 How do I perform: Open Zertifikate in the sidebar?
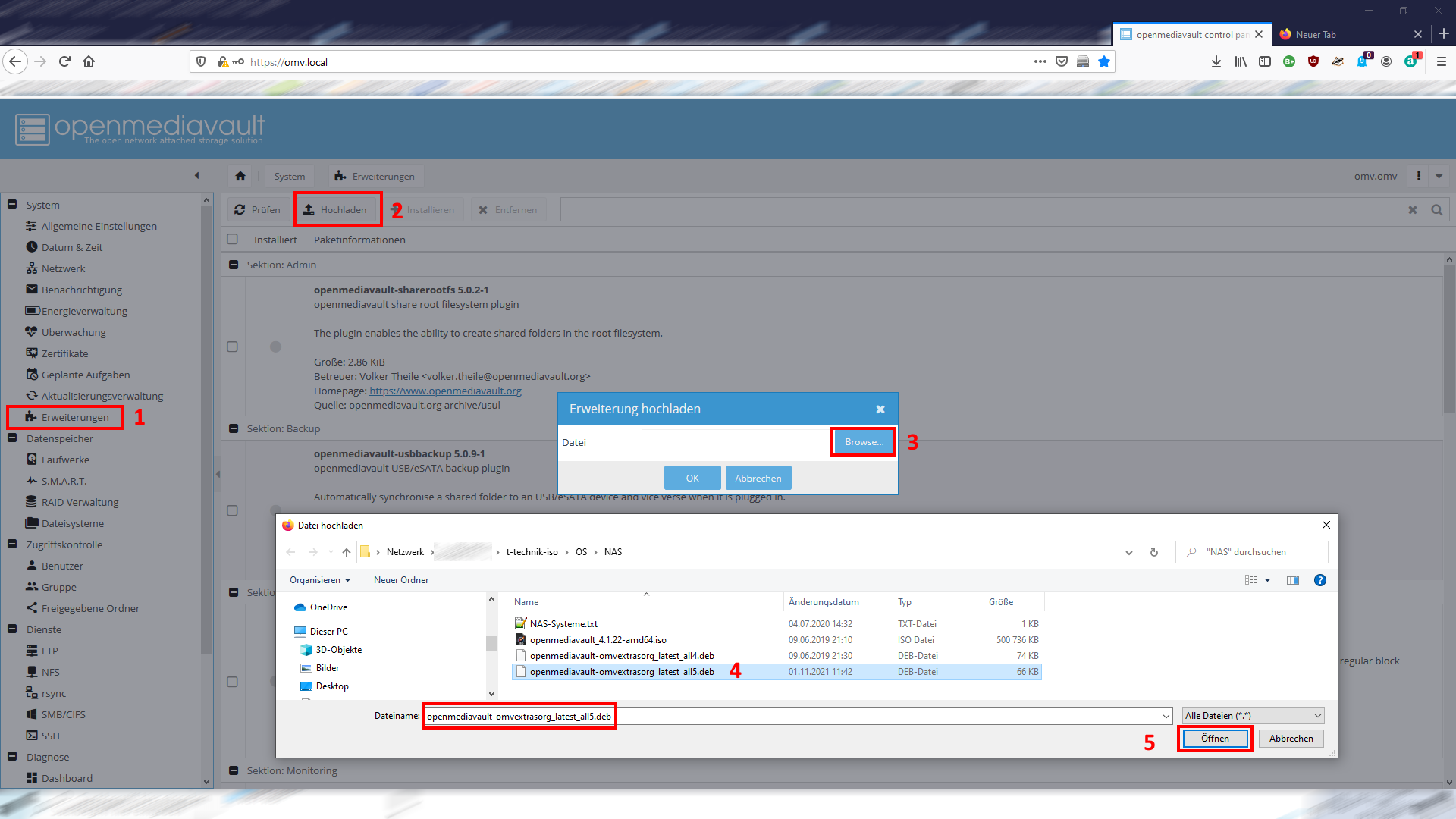(x=64, y=353)
